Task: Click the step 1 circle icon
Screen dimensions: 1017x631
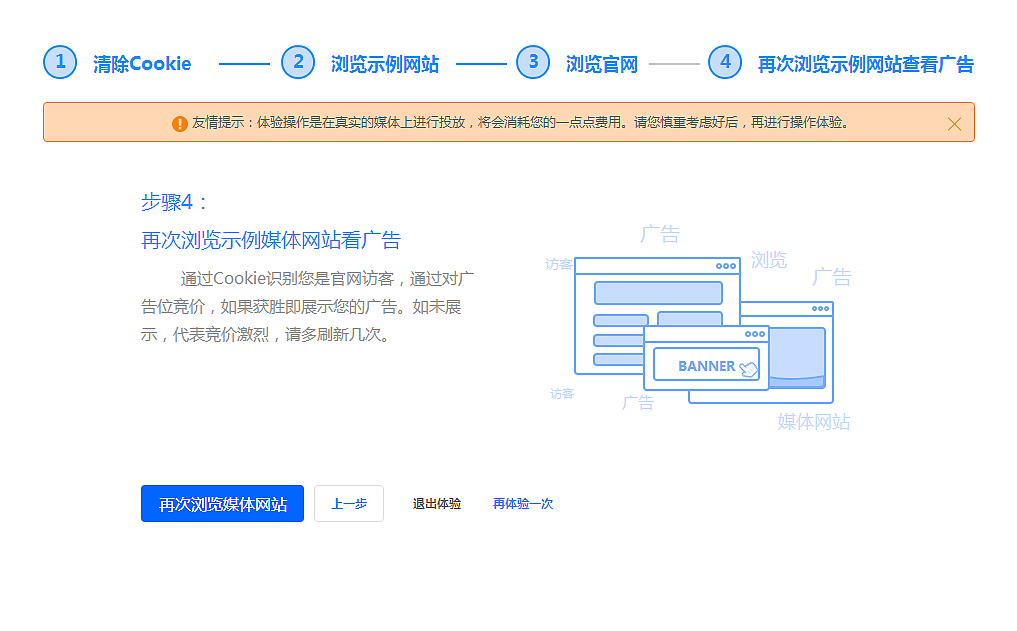Action: tap(60, 62)
